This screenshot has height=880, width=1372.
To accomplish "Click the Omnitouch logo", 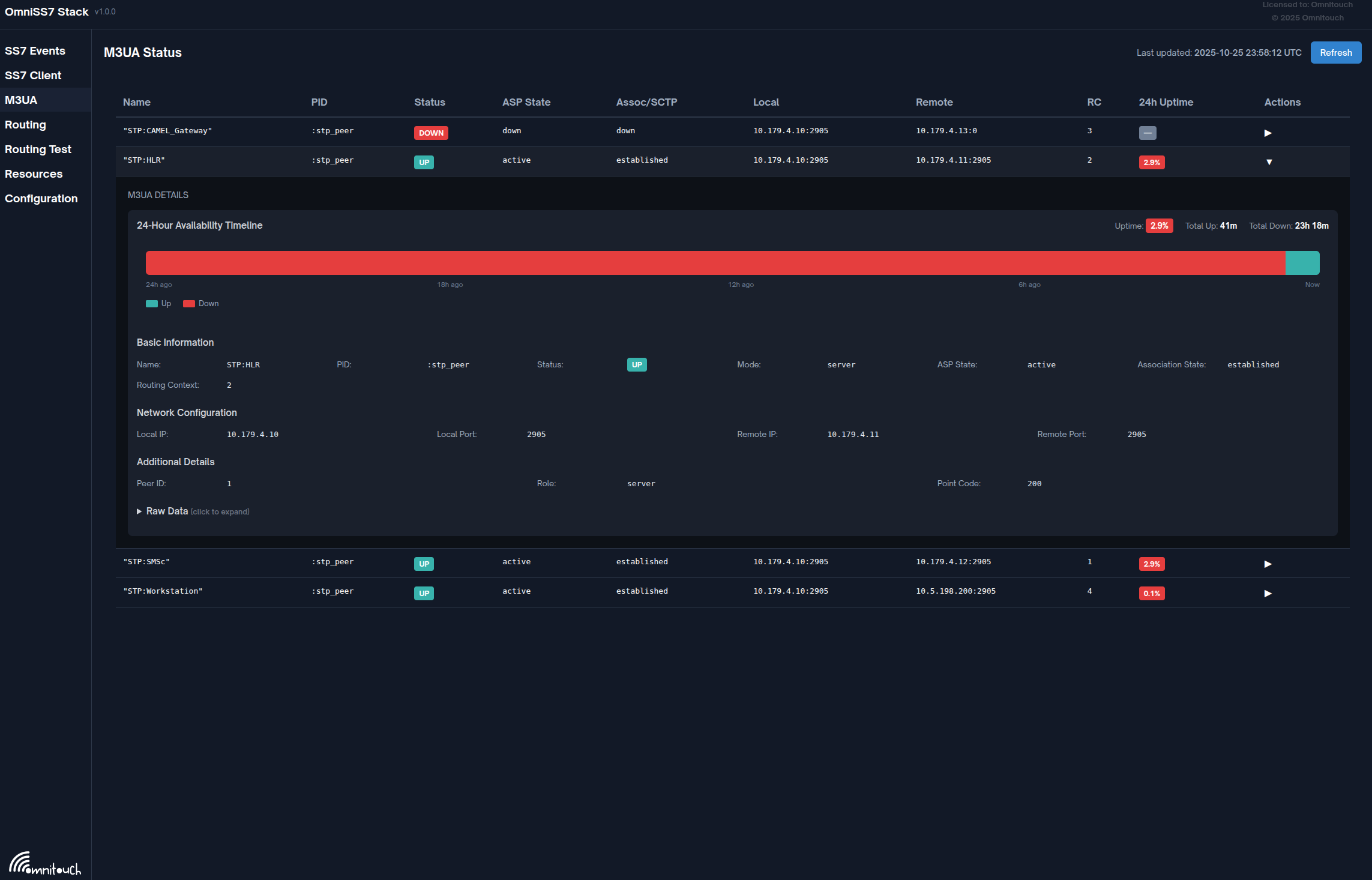I will [45, 864].
